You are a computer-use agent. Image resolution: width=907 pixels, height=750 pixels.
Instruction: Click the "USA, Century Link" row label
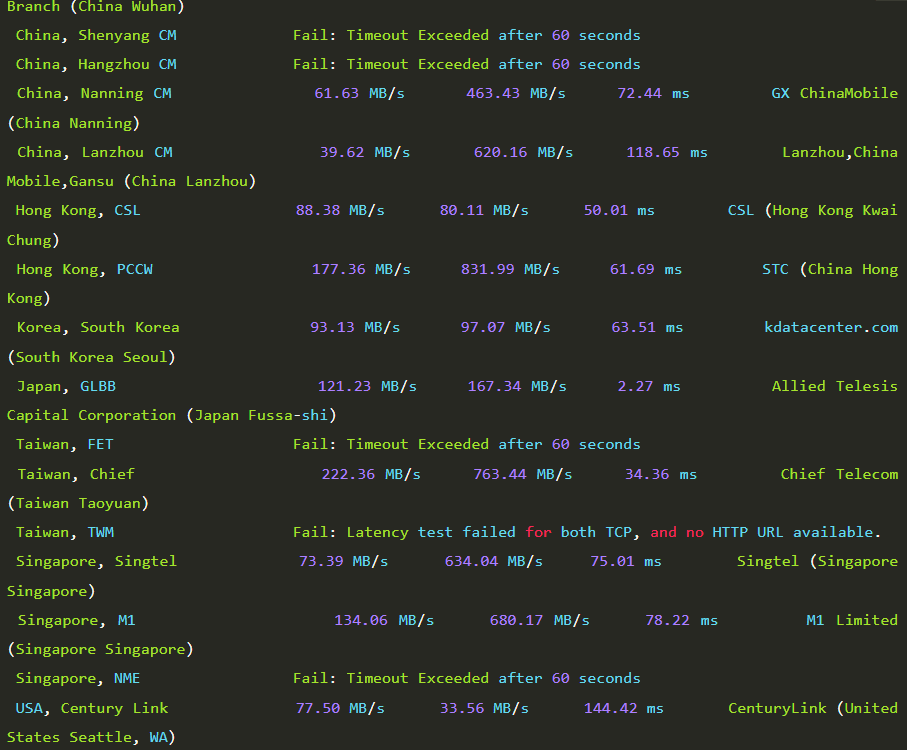tap(92, 708)
